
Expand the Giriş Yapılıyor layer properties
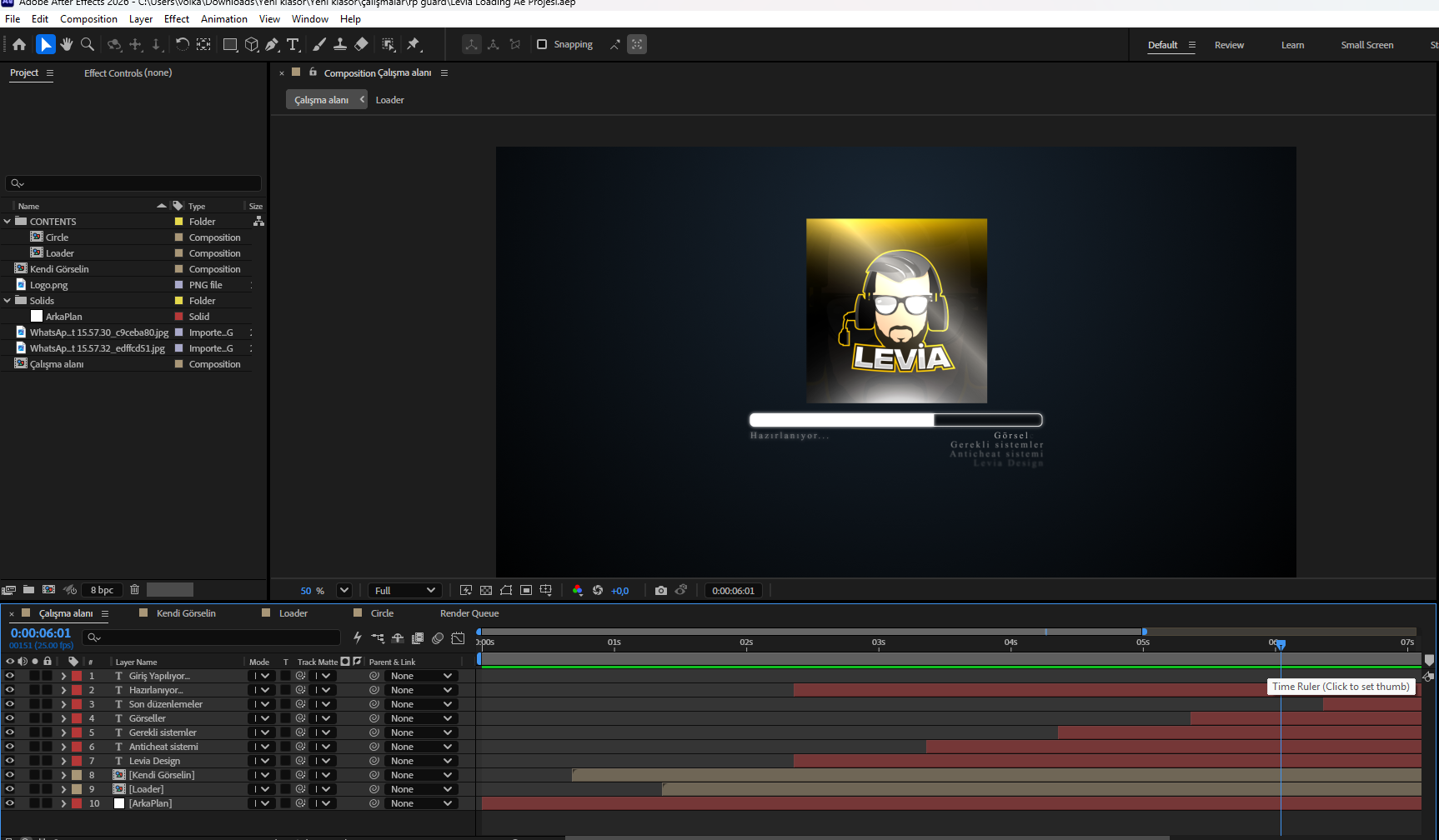(63, 676)
